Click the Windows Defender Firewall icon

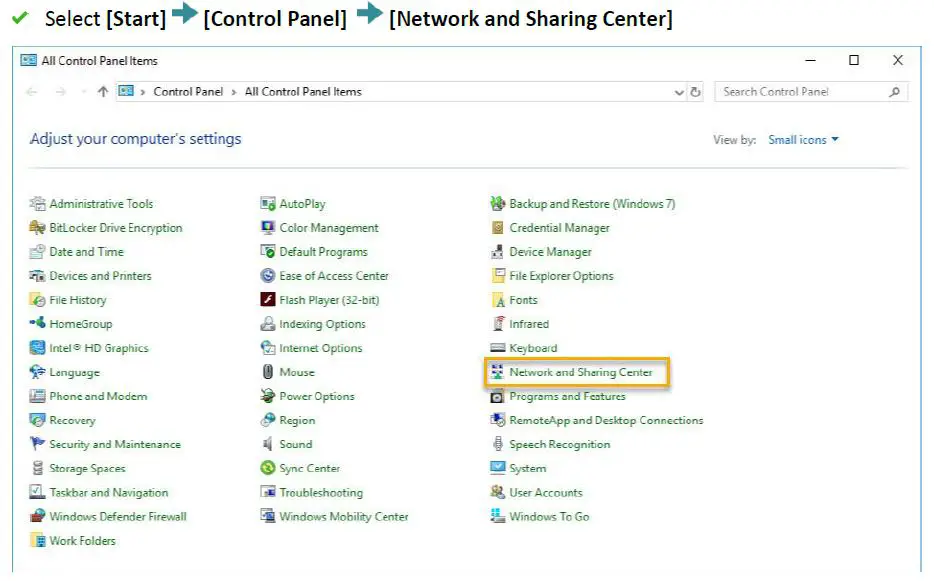(x=38, y=517)
